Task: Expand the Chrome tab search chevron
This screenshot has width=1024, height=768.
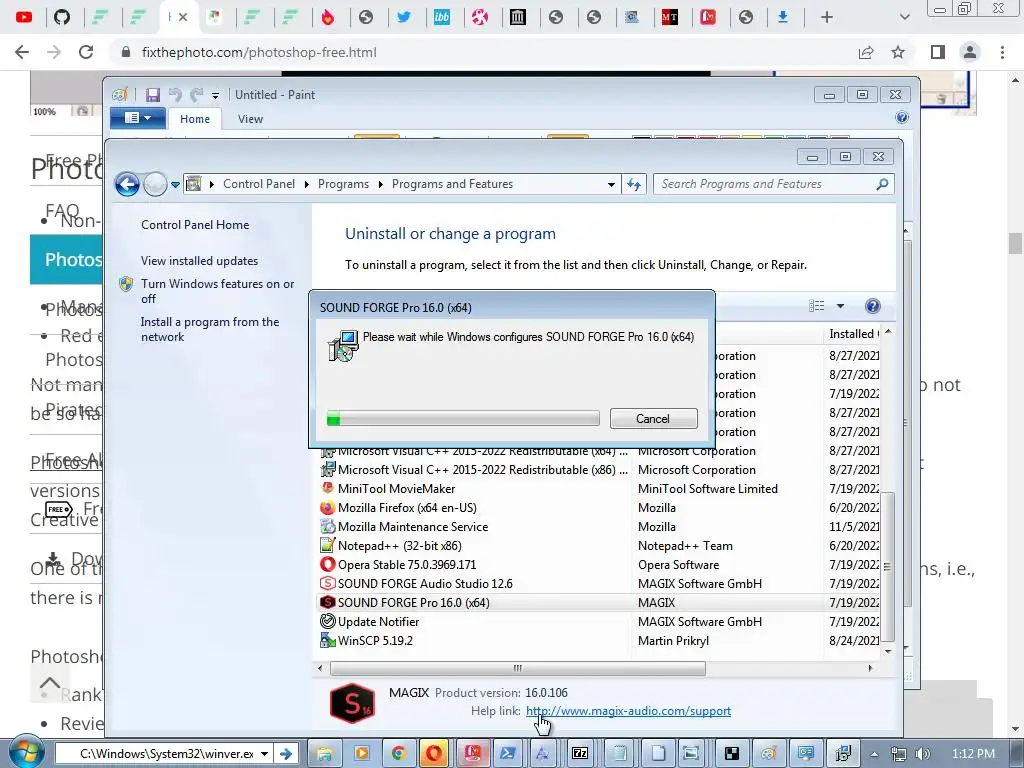Action: coord(904,17)
